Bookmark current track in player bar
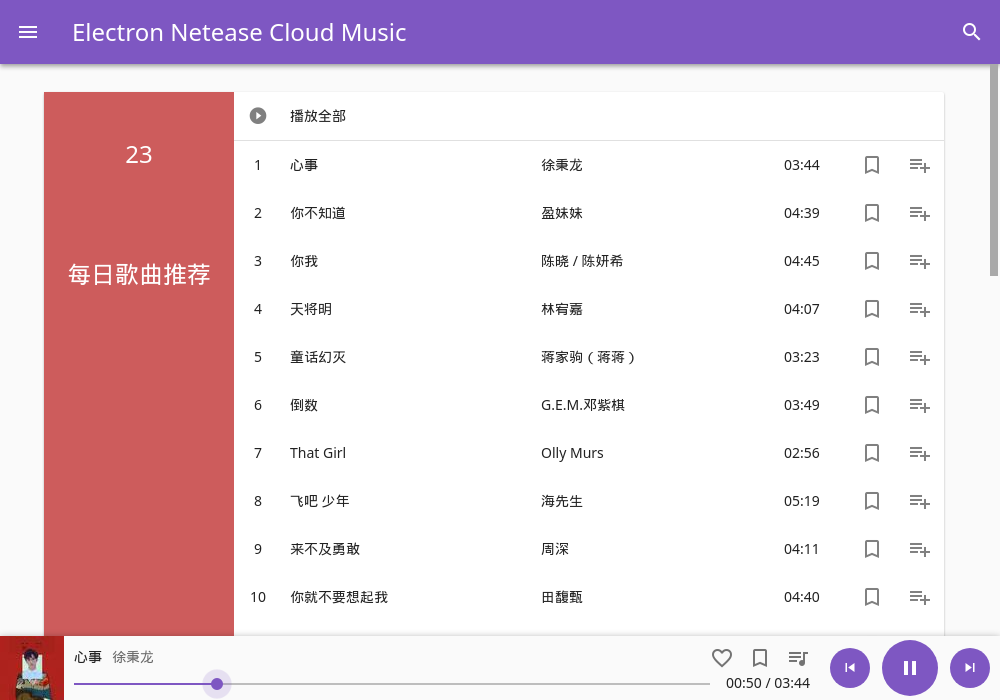 760,657
